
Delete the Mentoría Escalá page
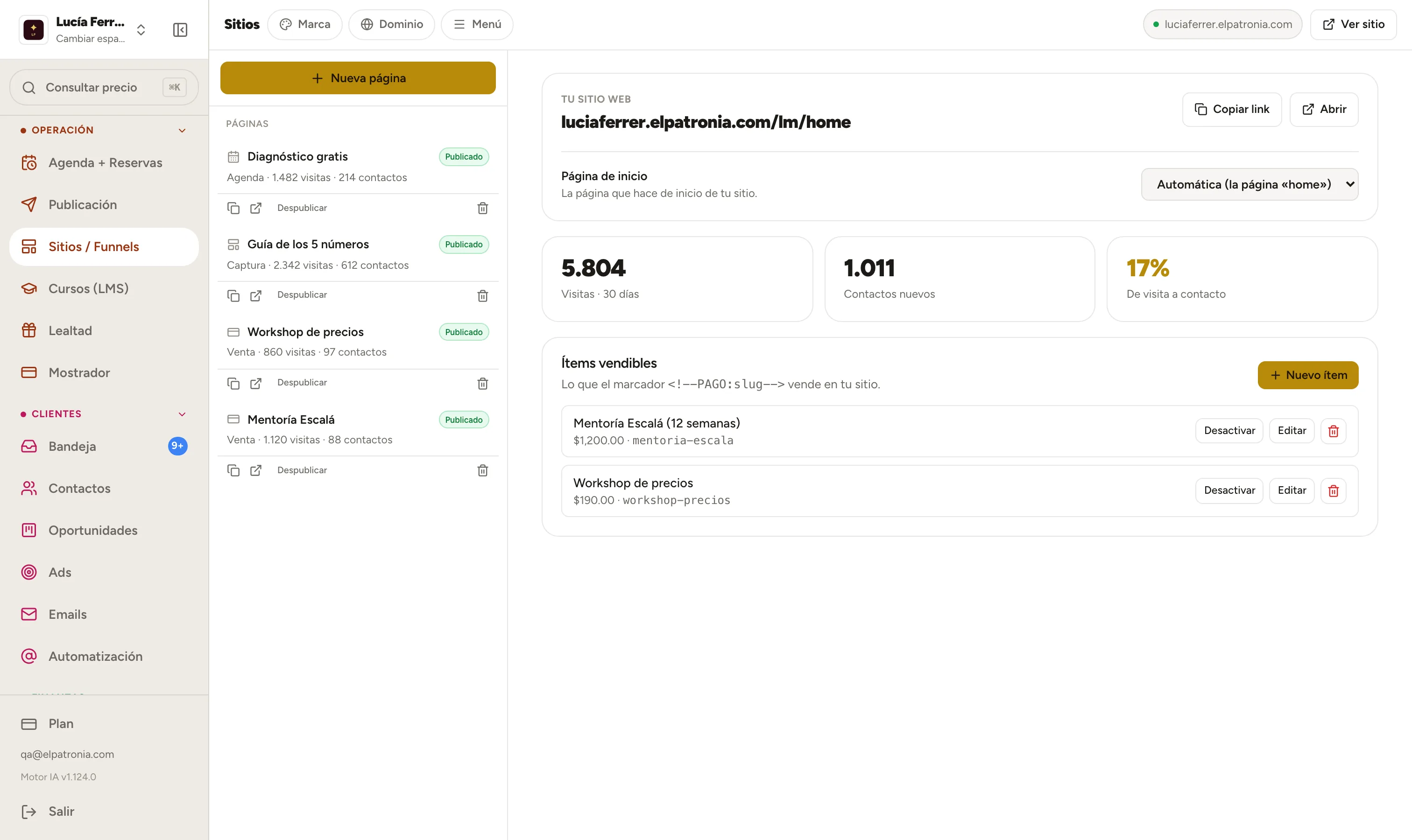482,470
